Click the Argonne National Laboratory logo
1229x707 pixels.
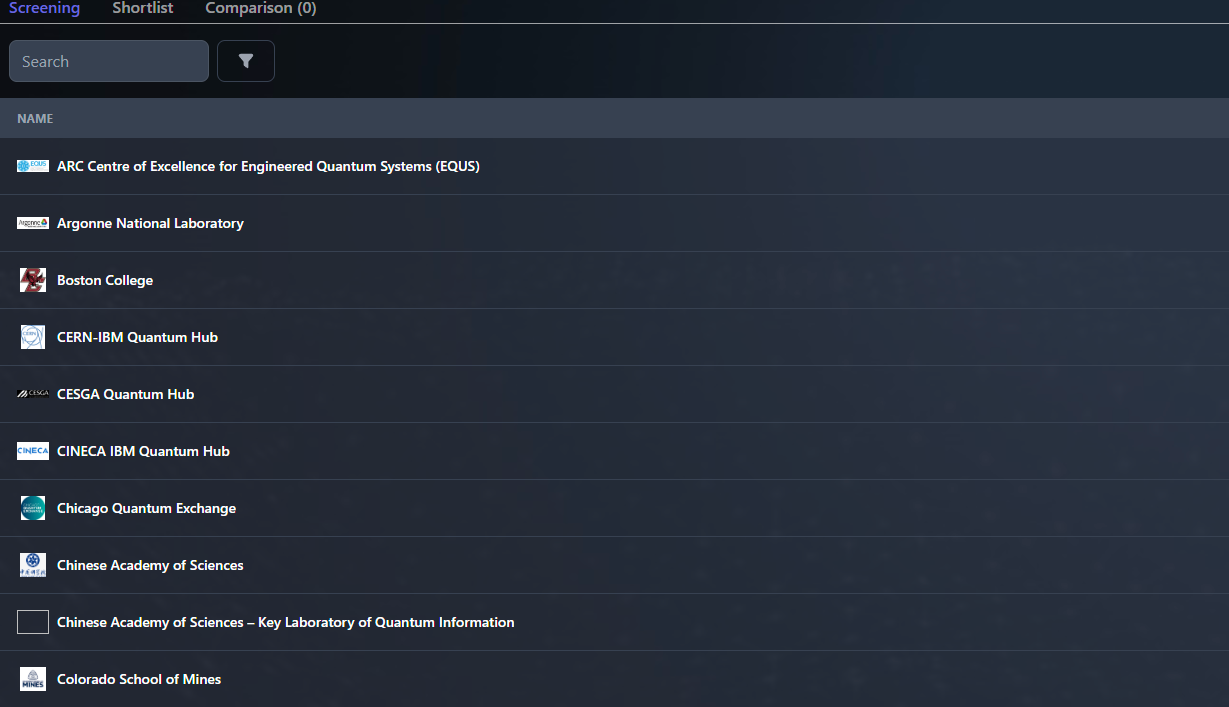pos(33,223)
